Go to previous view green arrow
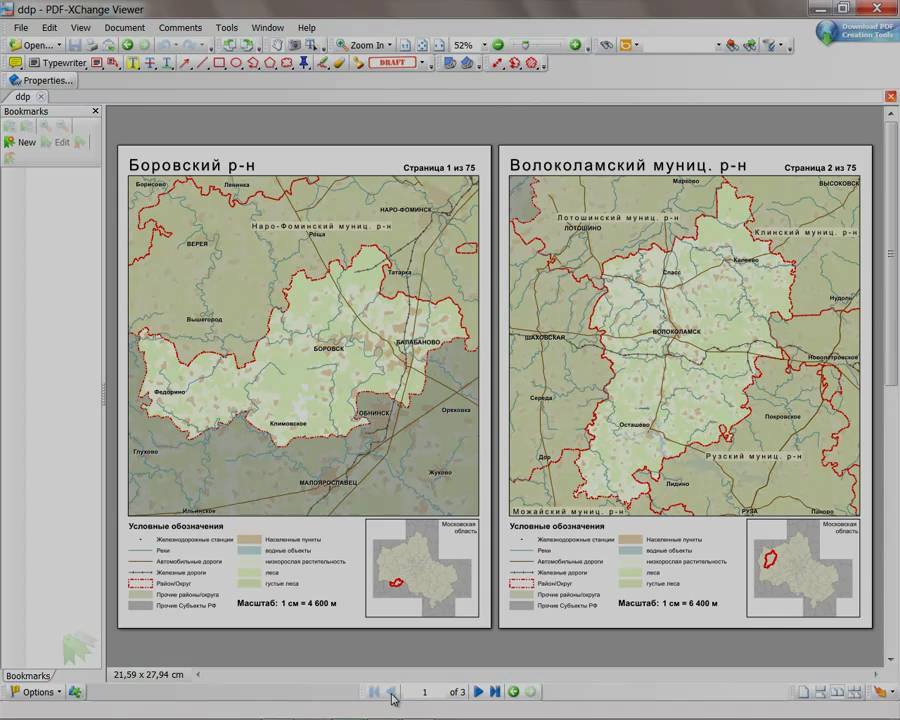 (x=127, y=45)
